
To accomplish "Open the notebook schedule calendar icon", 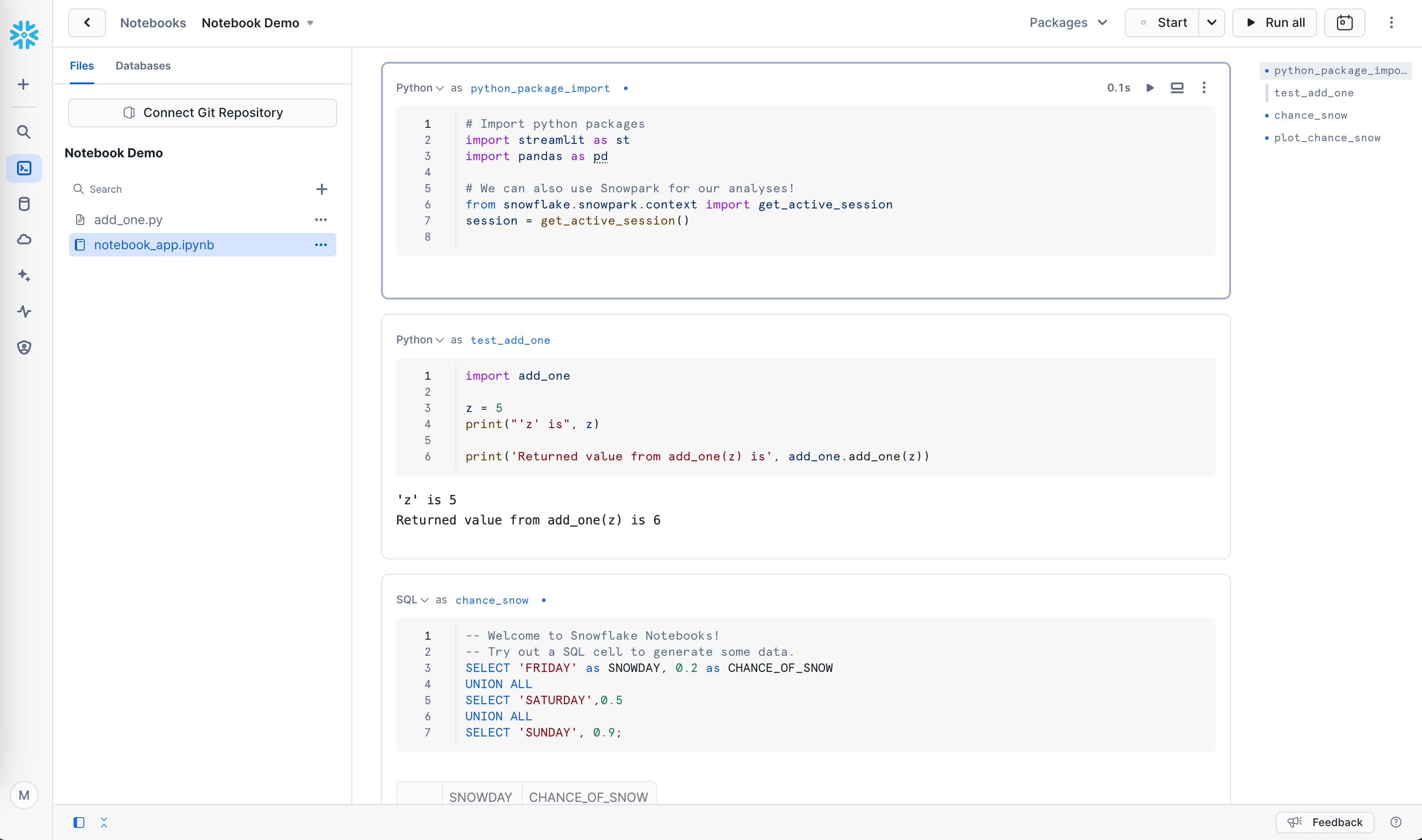I will coord(1344,23).
